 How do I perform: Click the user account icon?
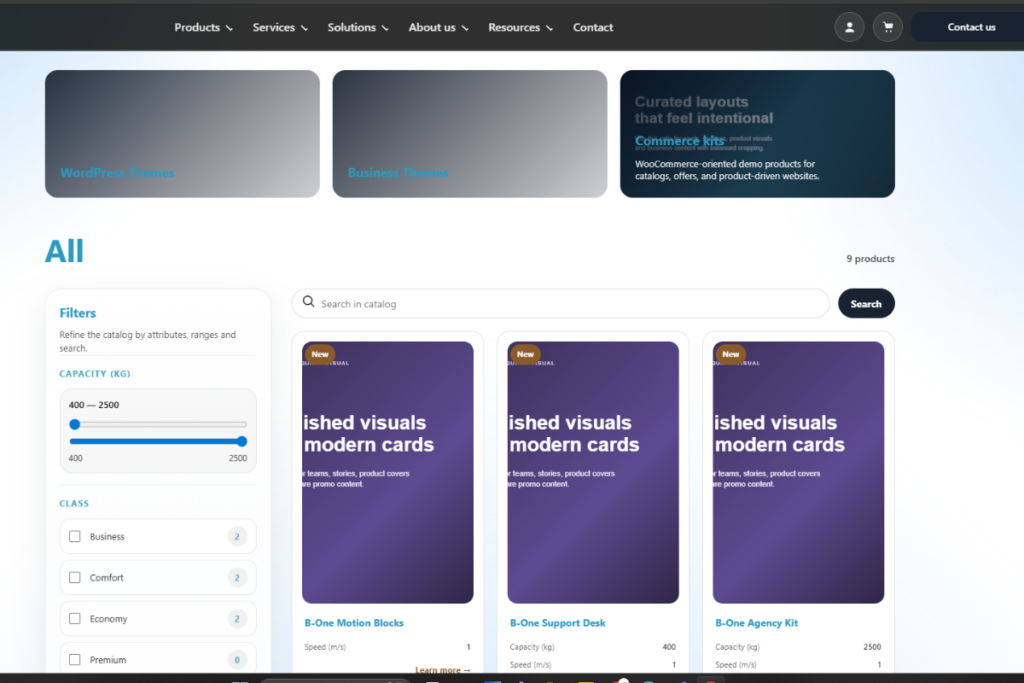pos(849,27)
